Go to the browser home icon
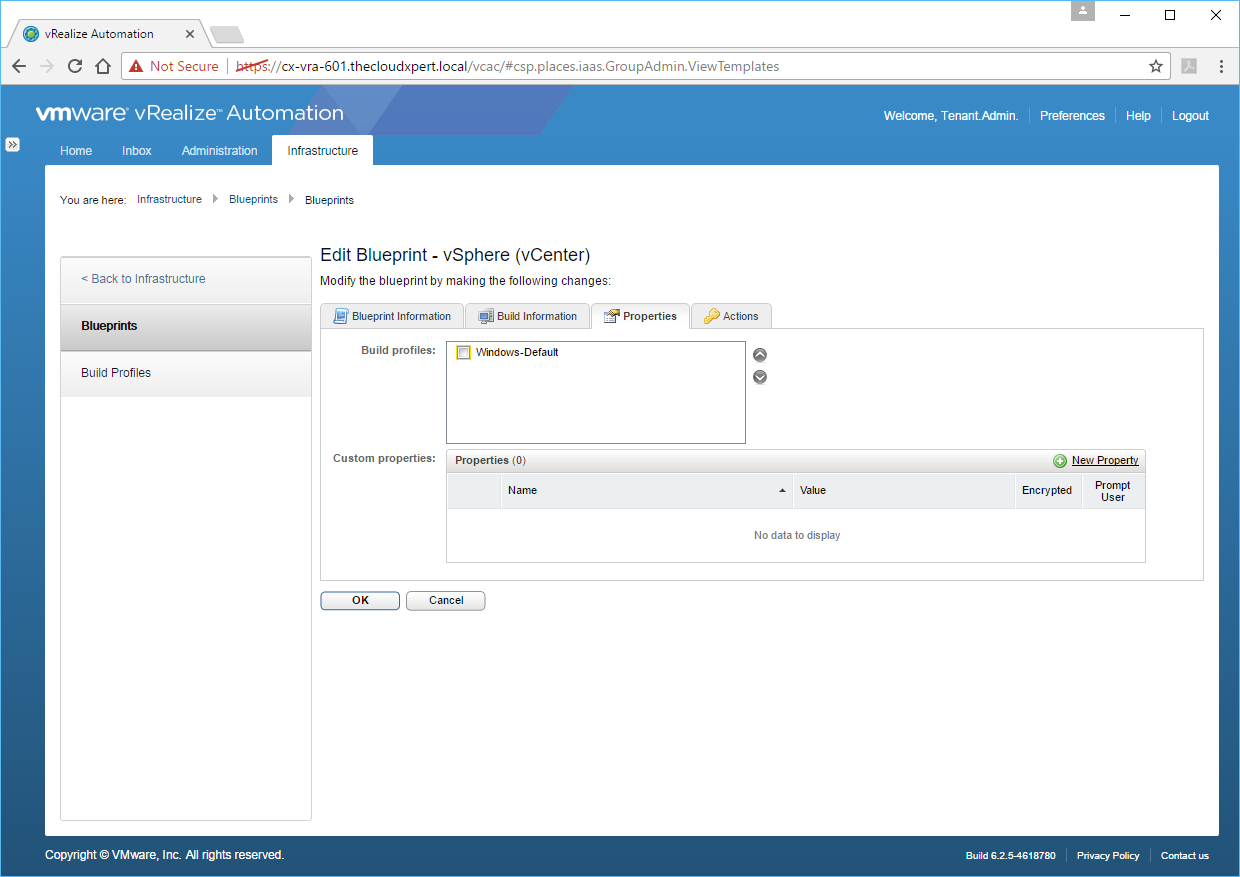This screenshot has height=877, width=1240. [x=102, y=66]
